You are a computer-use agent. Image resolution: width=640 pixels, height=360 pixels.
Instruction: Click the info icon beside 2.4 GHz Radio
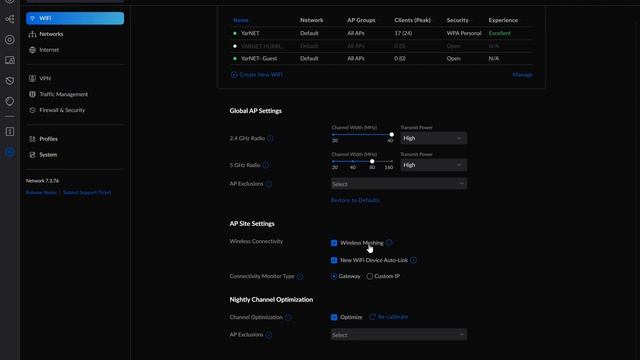pos(270,138)
